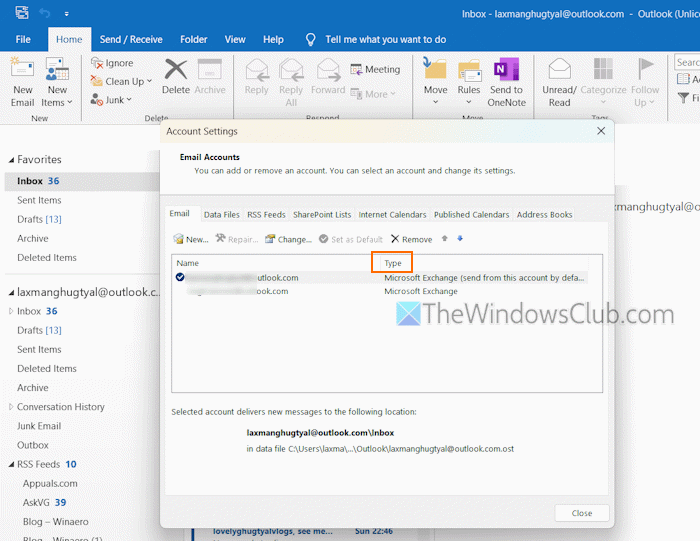Open Quick Access Toolbar customize arrow
The image size is (700, 541).
(67, 14)
